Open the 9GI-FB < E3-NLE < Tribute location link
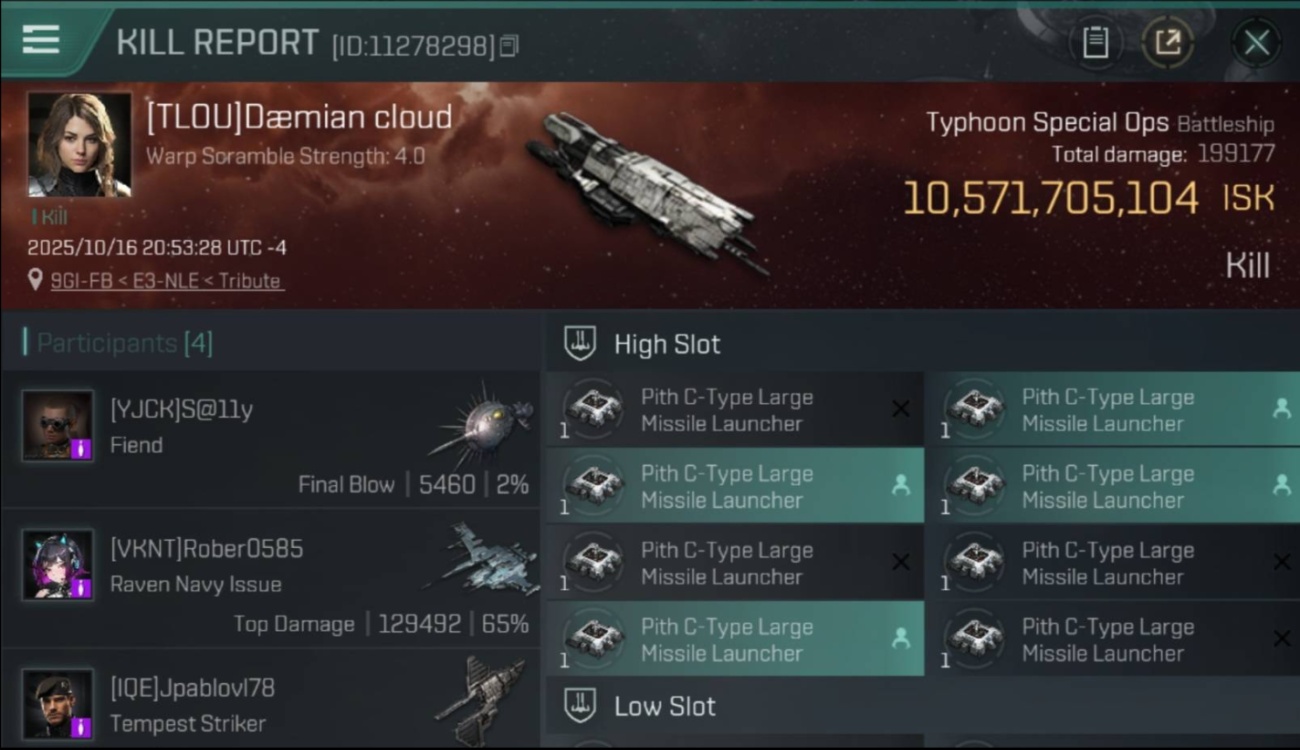The height and width of the screenshot is (750, 1300). pos(166,281)
